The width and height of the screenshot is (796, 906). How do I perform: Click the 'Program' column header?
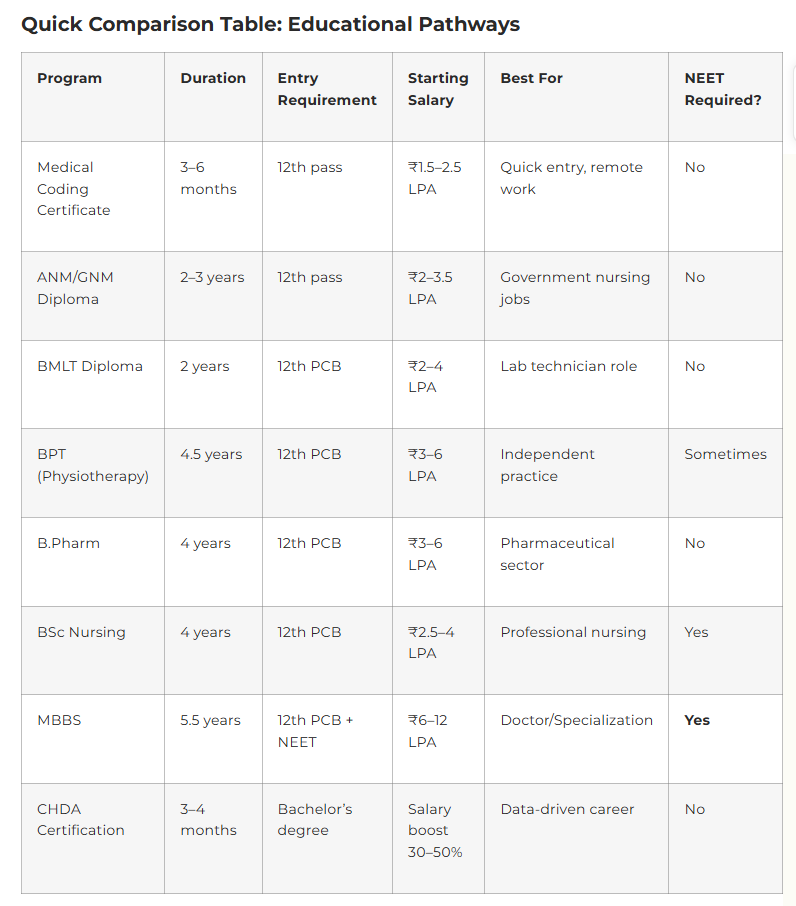pos(69,78)
